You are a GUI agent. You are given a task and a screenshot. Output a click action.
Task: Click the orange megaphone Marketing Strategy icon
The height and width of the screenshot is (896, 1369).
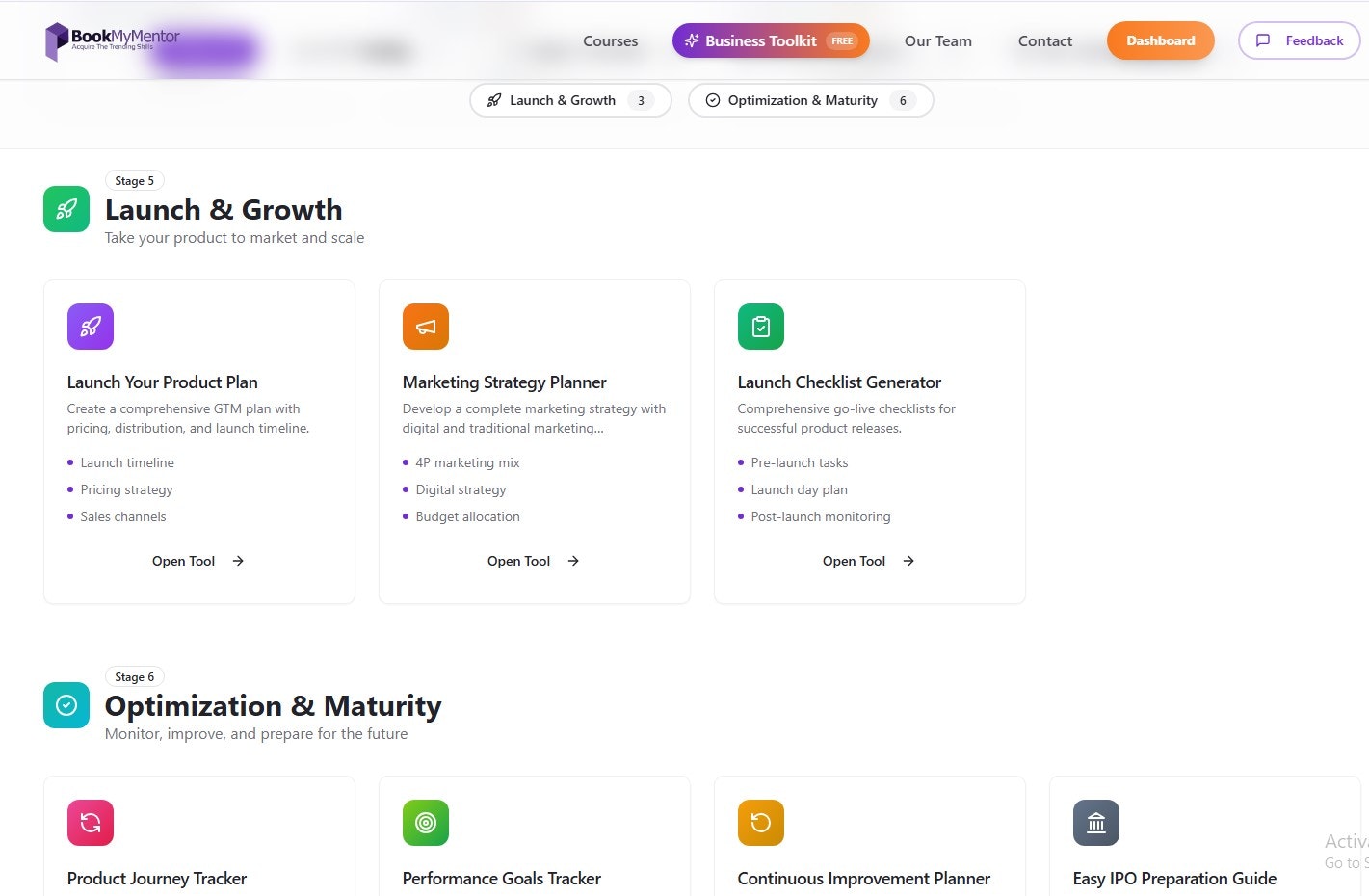point(425,327)
